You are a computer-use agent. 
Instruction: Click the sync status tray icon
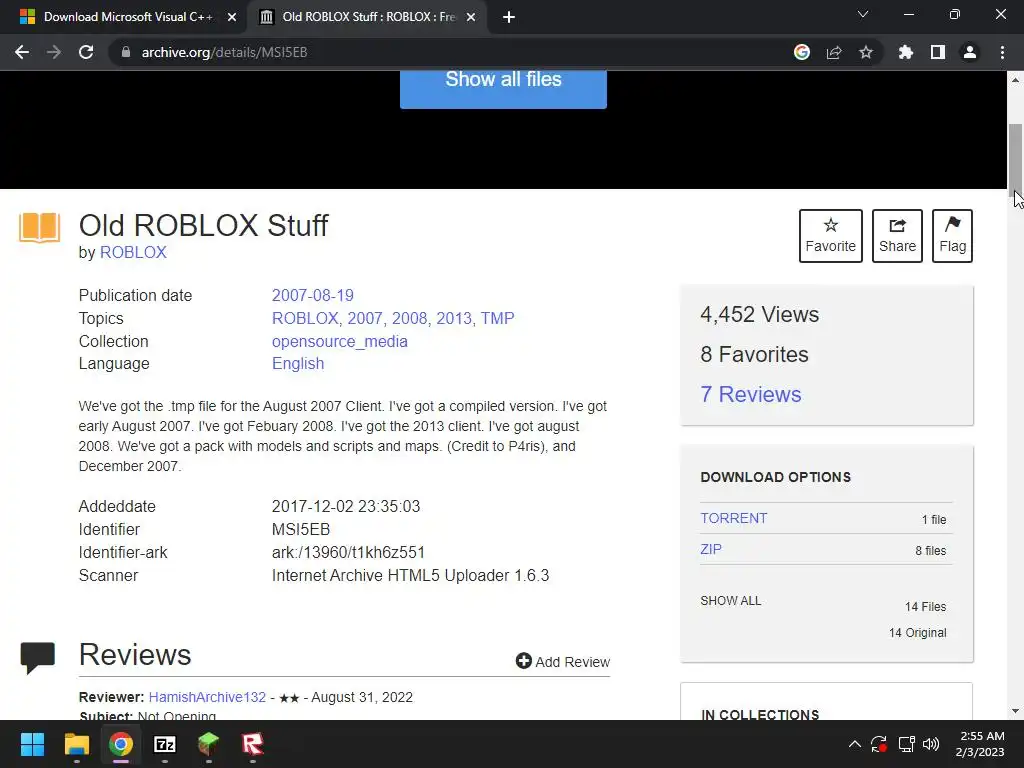point(879,744)
